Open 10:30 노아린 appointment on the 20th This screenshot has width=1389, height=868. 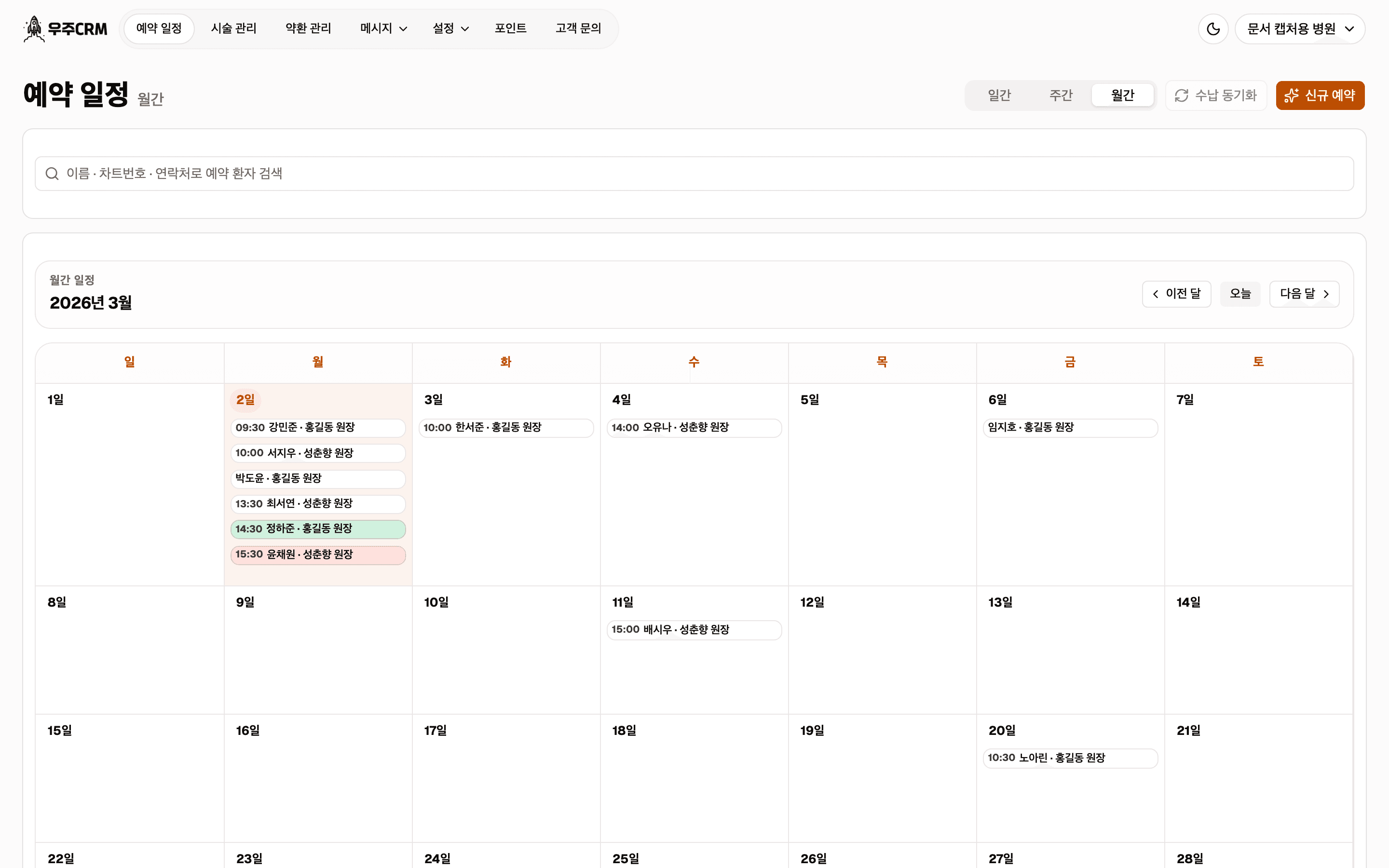click(1070, 758)
